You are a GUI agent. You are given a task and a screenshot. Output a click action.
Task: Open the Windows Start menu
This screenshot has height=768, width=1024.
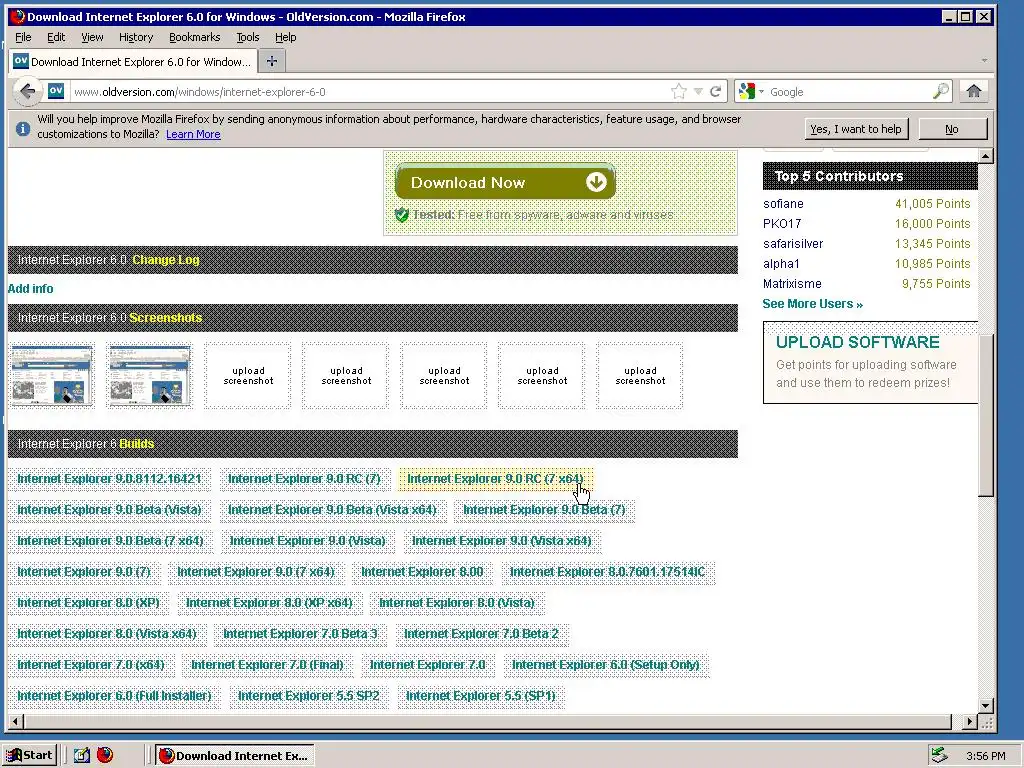click(x=29, y=755)
